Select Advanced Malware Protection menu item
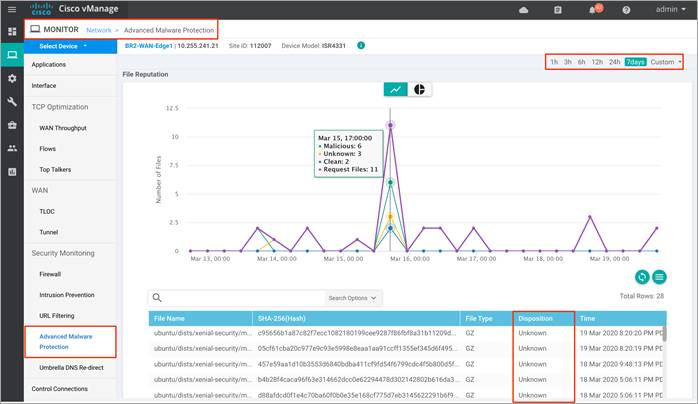 [x=66, y=342]
